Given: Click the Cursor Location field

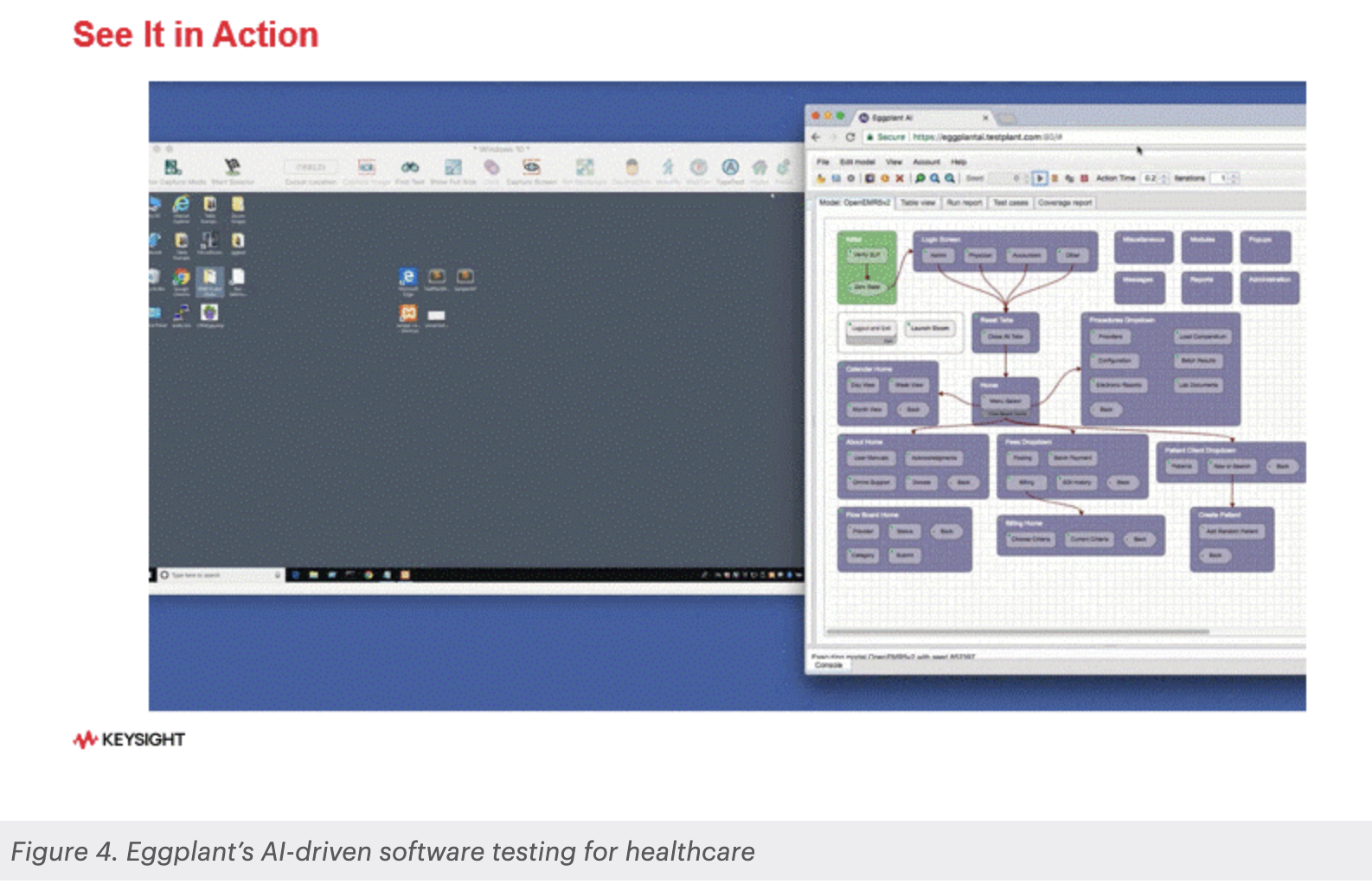Looking at the screenshot, I should (311, 167).
